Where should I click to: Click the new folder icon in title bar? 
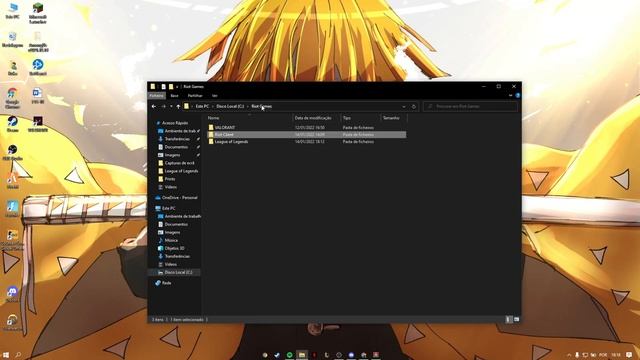(171, 87)
